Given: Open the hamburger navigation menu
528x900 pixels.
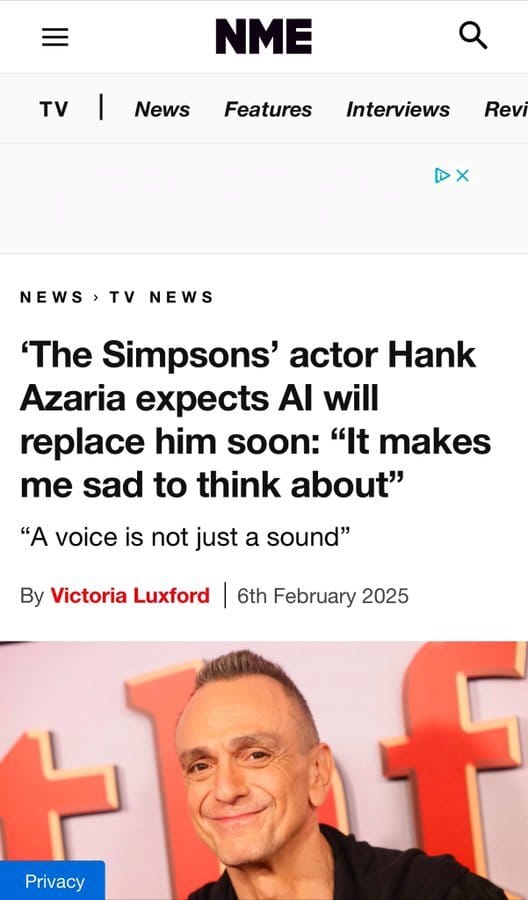Looking at the screenshot, I should click(55, 37).
